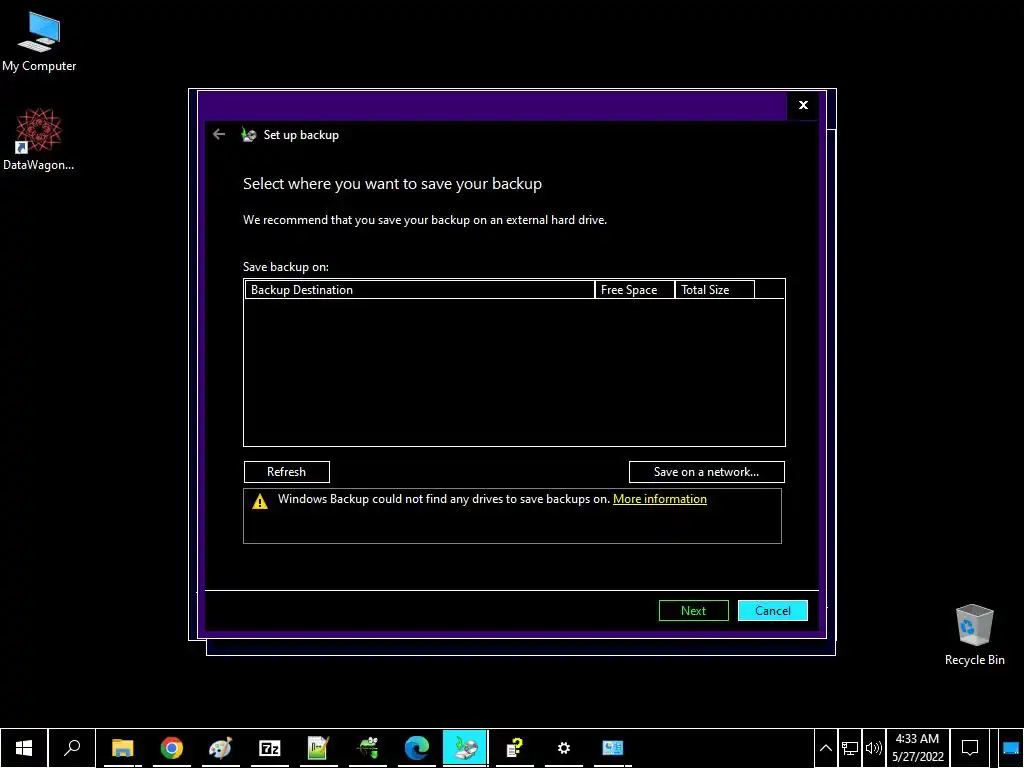
Task: Open the notification center icon
Action: pos(970,748)
